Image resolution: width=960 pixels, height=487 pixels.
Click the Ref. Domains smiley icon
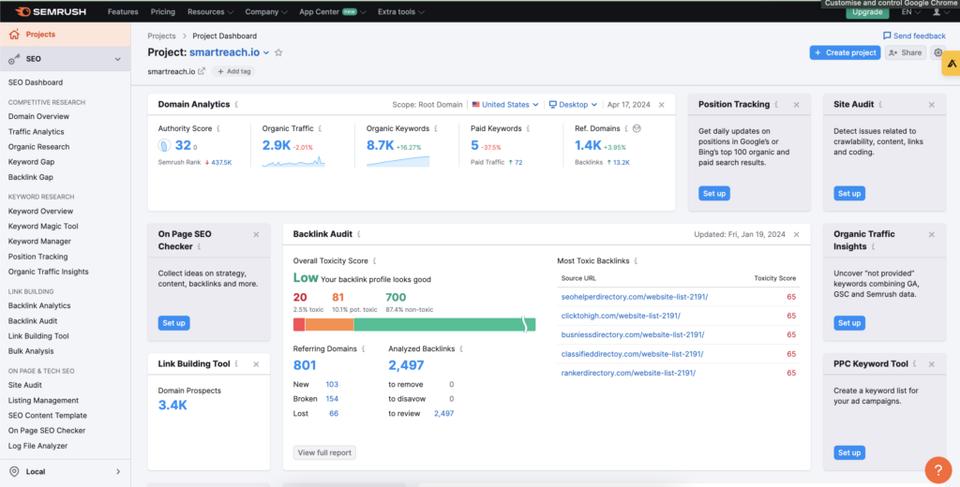point(637,129)
